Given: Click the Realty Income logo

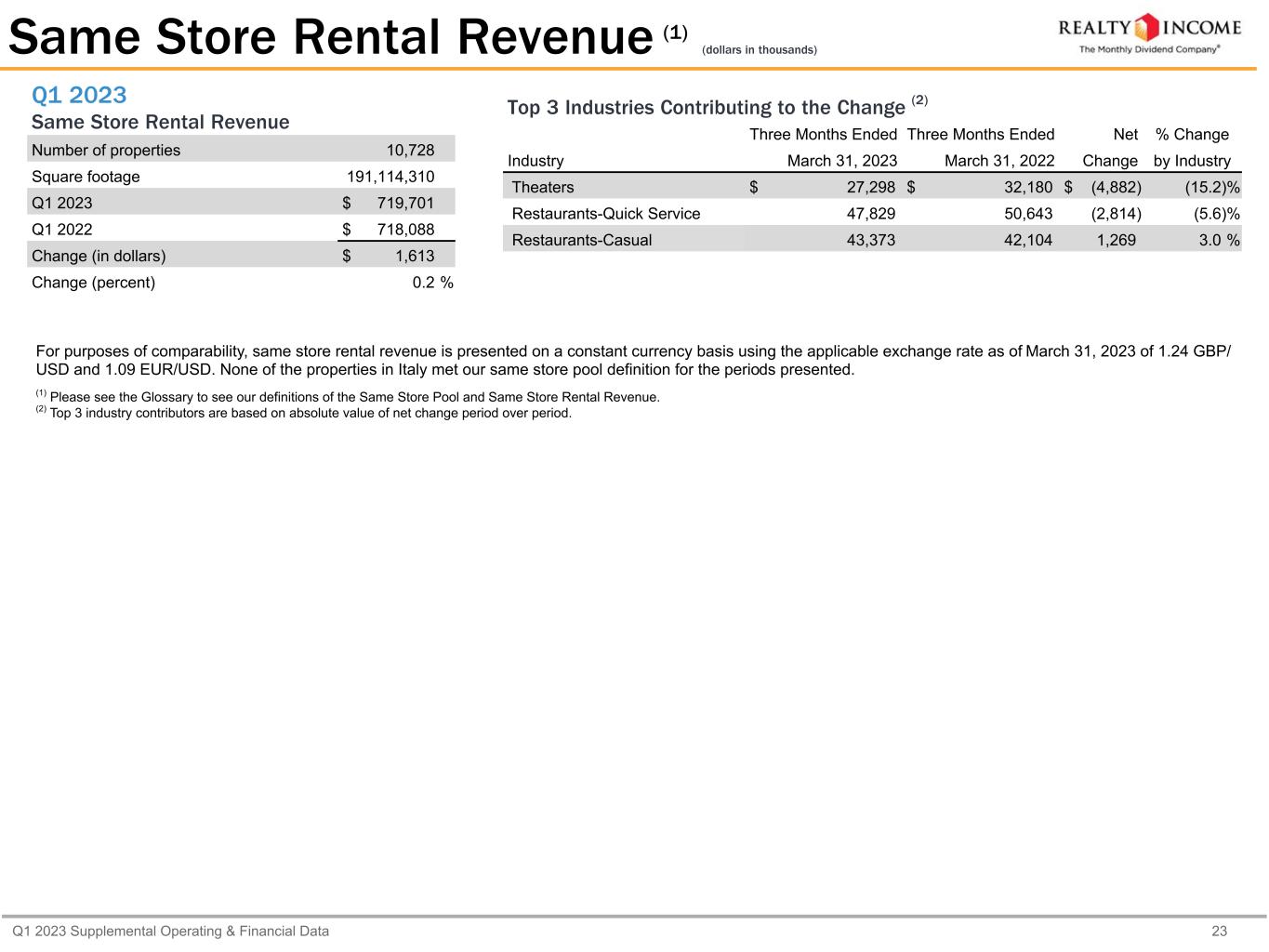Looking at the screenshot, I should (x=1149, y=33).
